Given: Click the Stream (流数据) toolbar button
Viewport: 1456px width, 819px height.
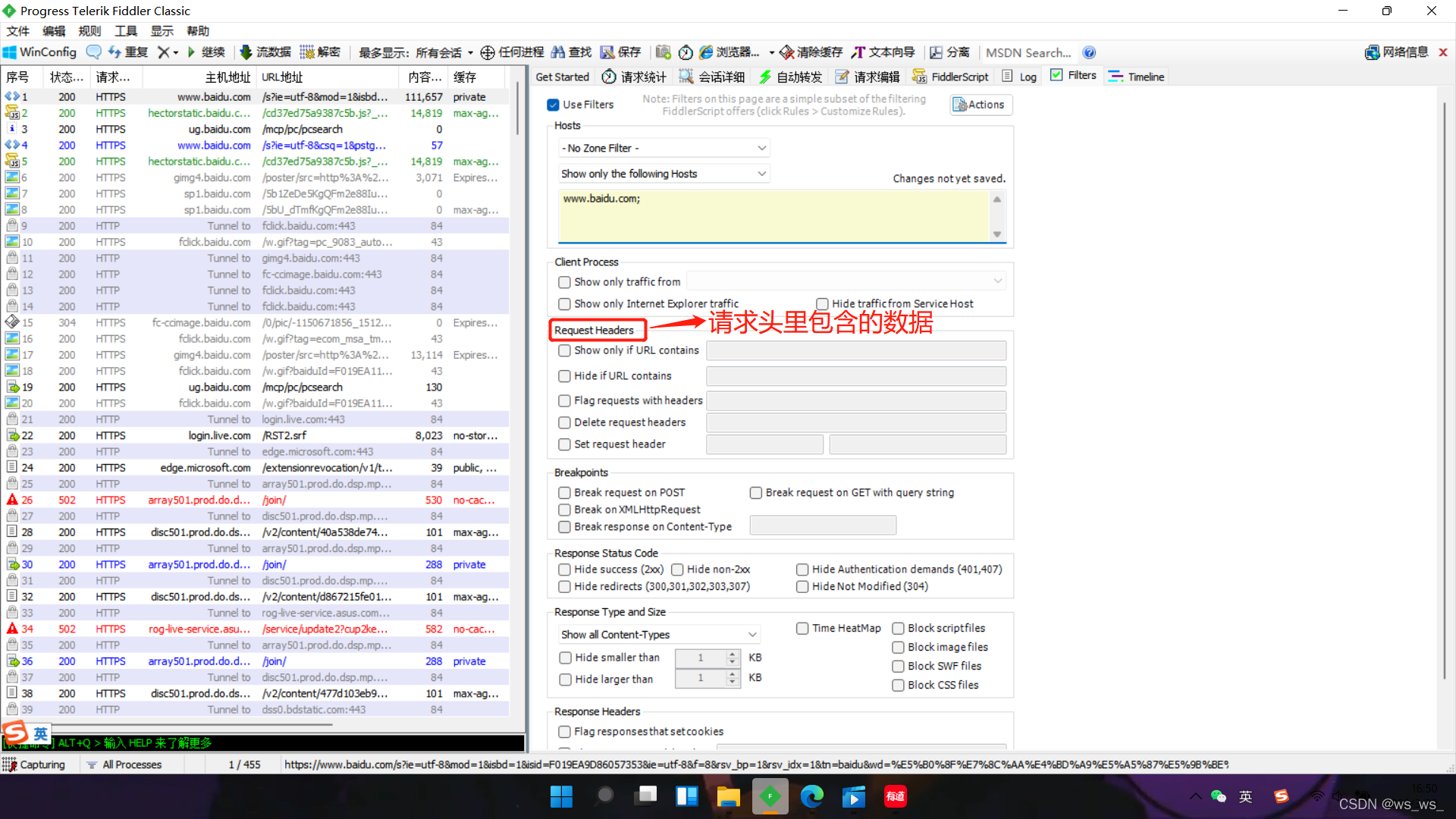Looking at the screenshot, I should click(265, 52).
